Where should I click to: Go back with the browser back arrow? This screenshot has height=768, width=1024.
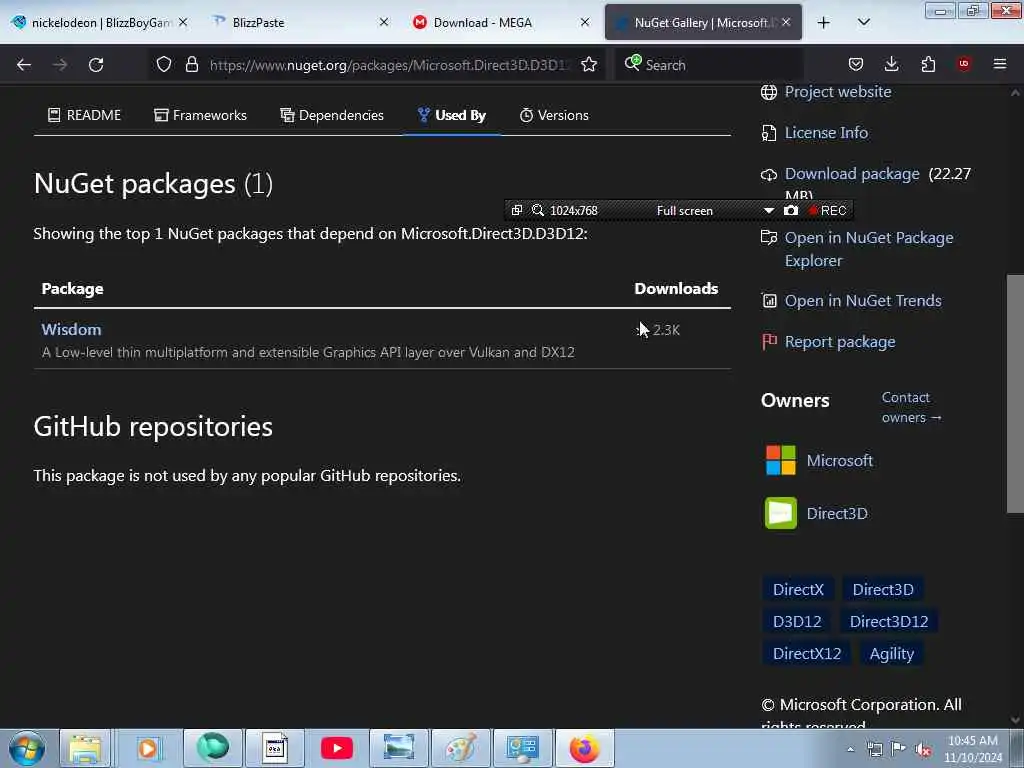pyautogui.click(x=24, y=65)
